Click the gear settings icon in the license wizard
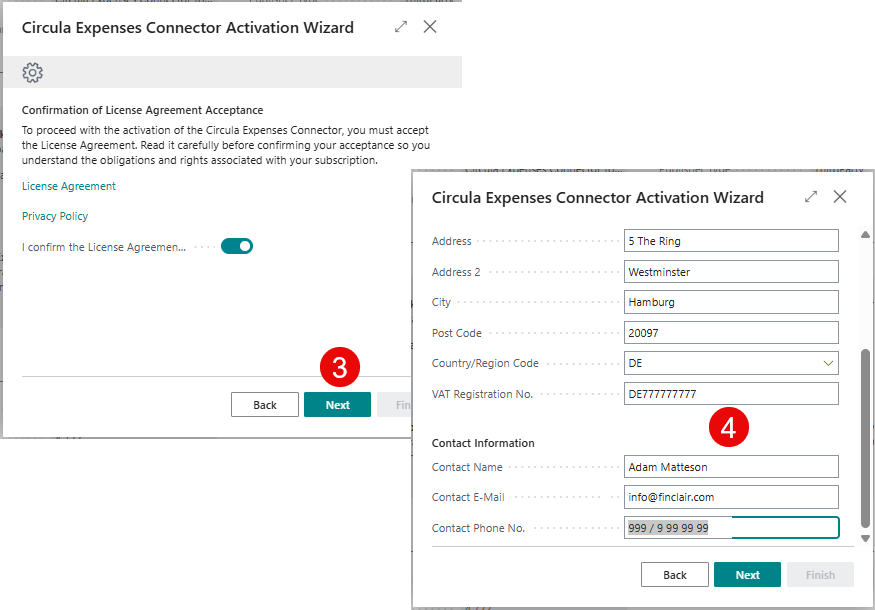Image resolution: width=875 pixels, height=610 pixels. 32,73
